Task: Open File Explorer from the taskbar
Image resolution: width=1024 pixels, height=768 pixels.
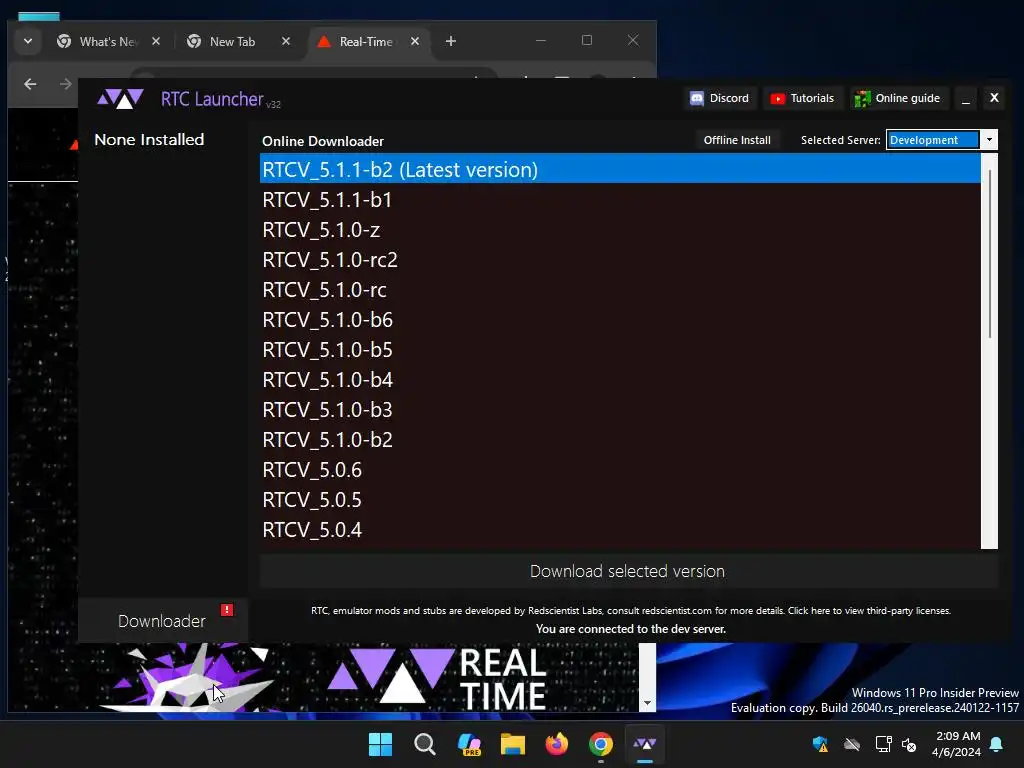Action: tap(513, 744)
